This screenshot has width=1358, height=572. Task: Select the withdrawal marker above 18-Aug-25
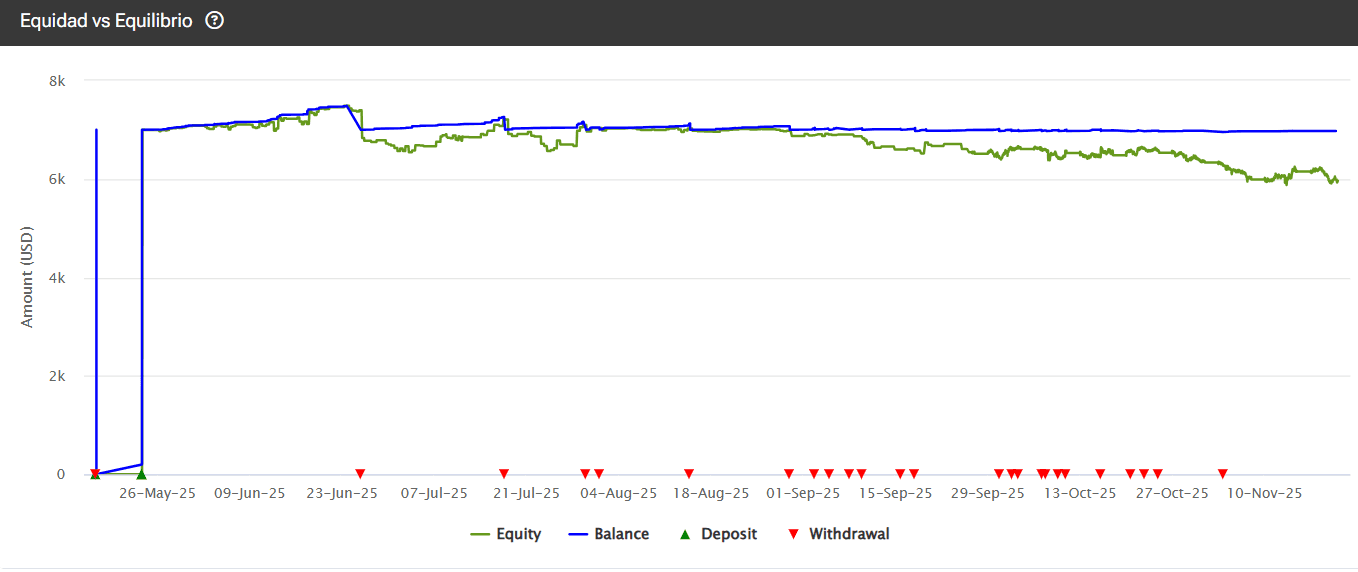(x=688, y=473)
